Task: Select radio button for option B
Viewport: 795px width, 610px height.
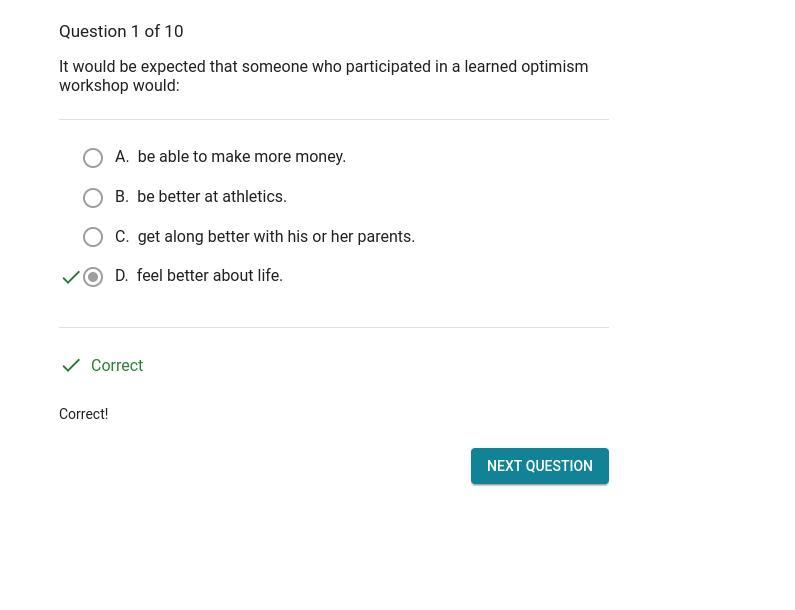Action: click(93, 198)
